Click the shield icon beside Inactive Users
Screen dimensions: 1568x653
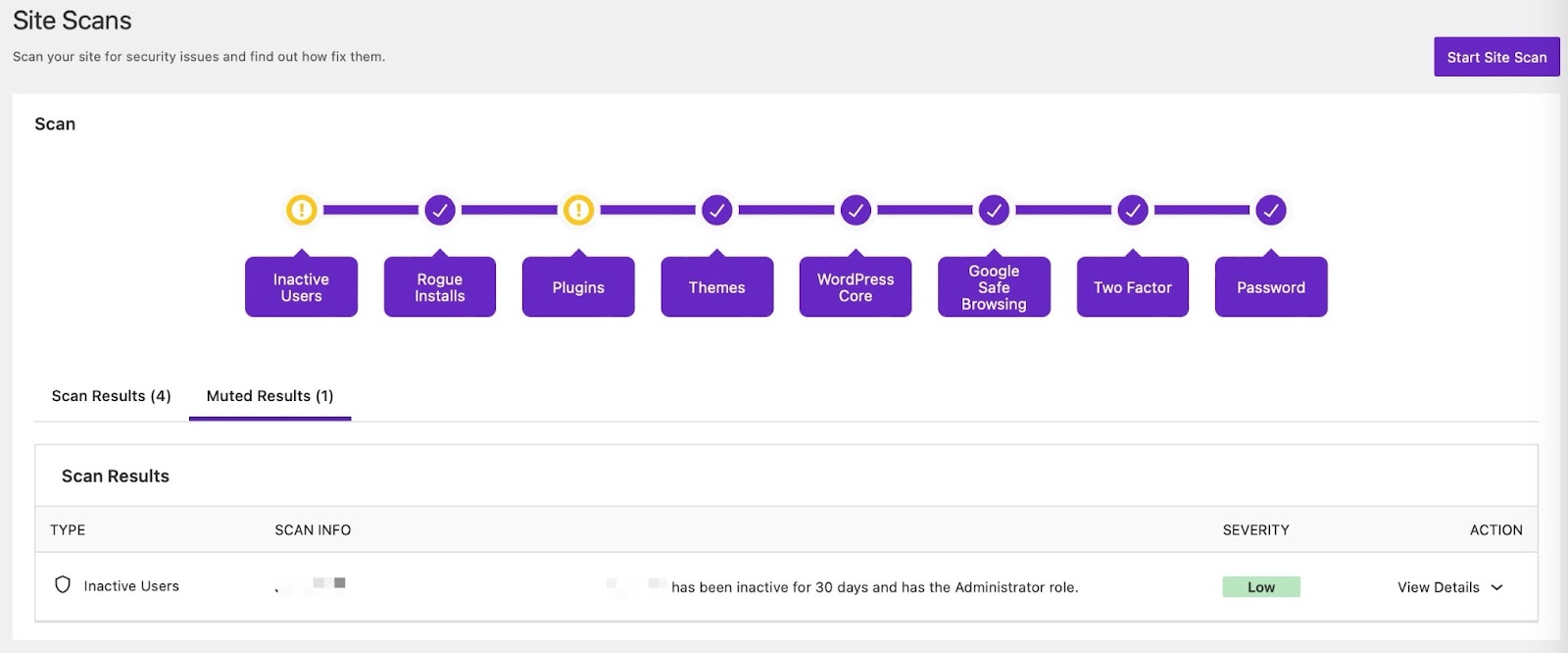point(63,585)
